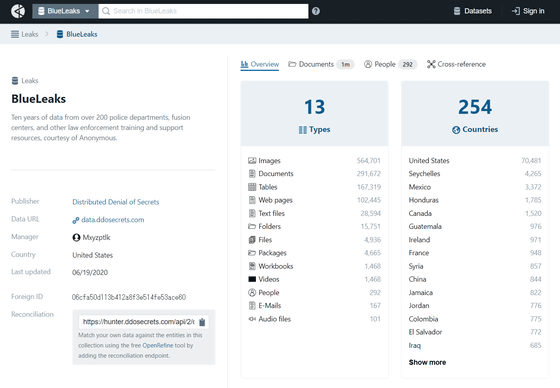Click the Aleph logo icon in header
The height and width of the screenshot is (388, 560).
18,11
